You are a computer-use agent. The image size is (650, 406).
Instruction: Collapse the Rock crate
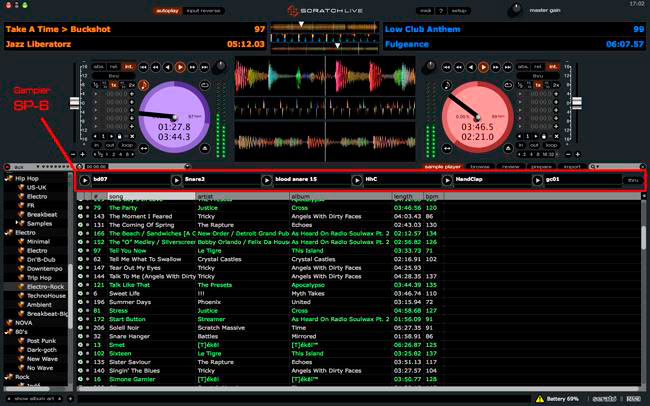pyautogui.click(x=8, y=377)
